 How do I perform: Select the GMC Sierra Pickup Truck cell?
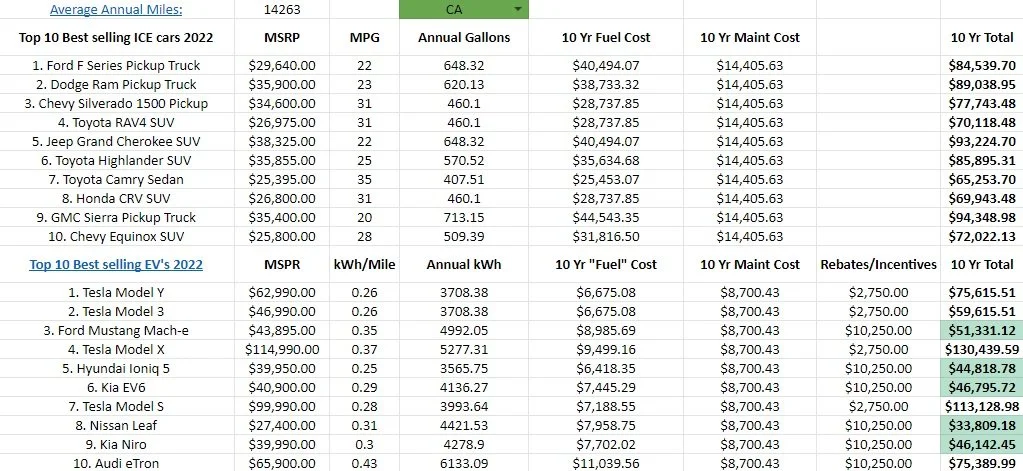point(116,217)
